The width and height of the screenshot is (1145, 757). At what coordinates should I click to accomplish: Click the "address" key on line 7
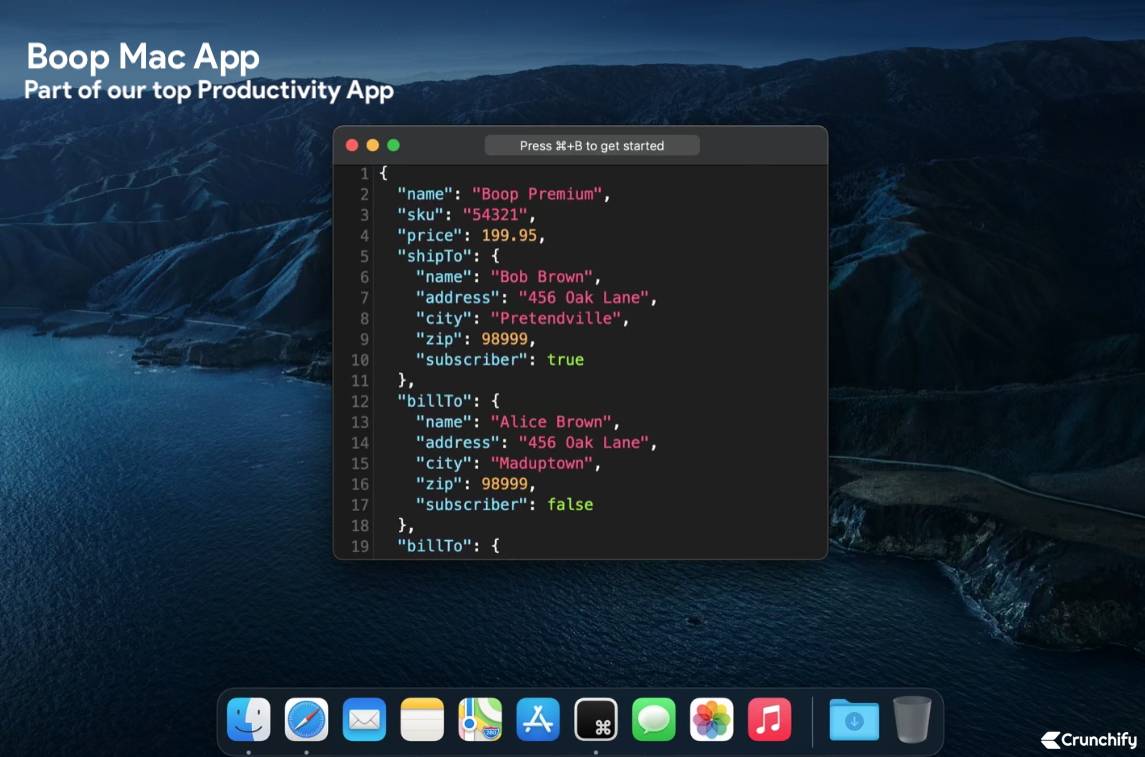click(x=458, y=298)
